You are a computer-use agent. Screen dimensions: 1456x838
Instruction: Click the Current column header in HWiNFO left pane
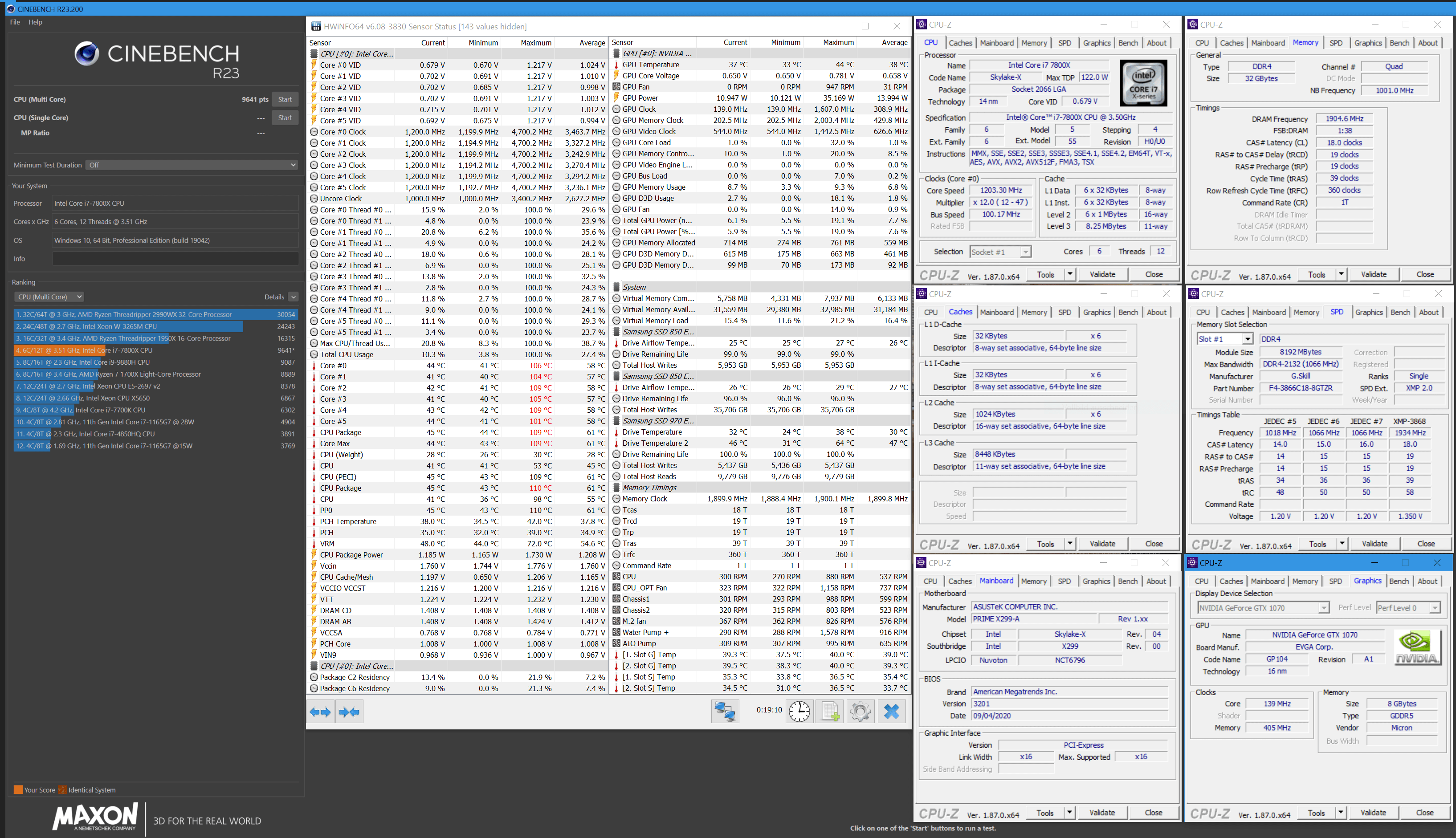pyautogui.click(x=433, y=43)
